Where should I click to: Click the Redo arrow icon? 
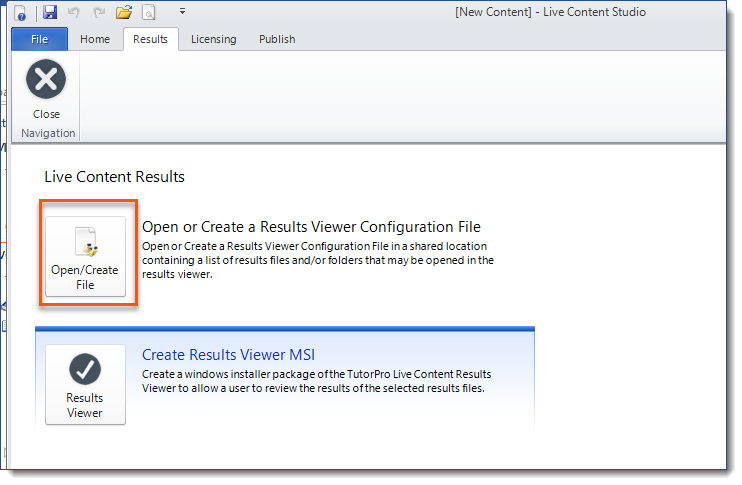pyautogui.click(x=99, y=12)
